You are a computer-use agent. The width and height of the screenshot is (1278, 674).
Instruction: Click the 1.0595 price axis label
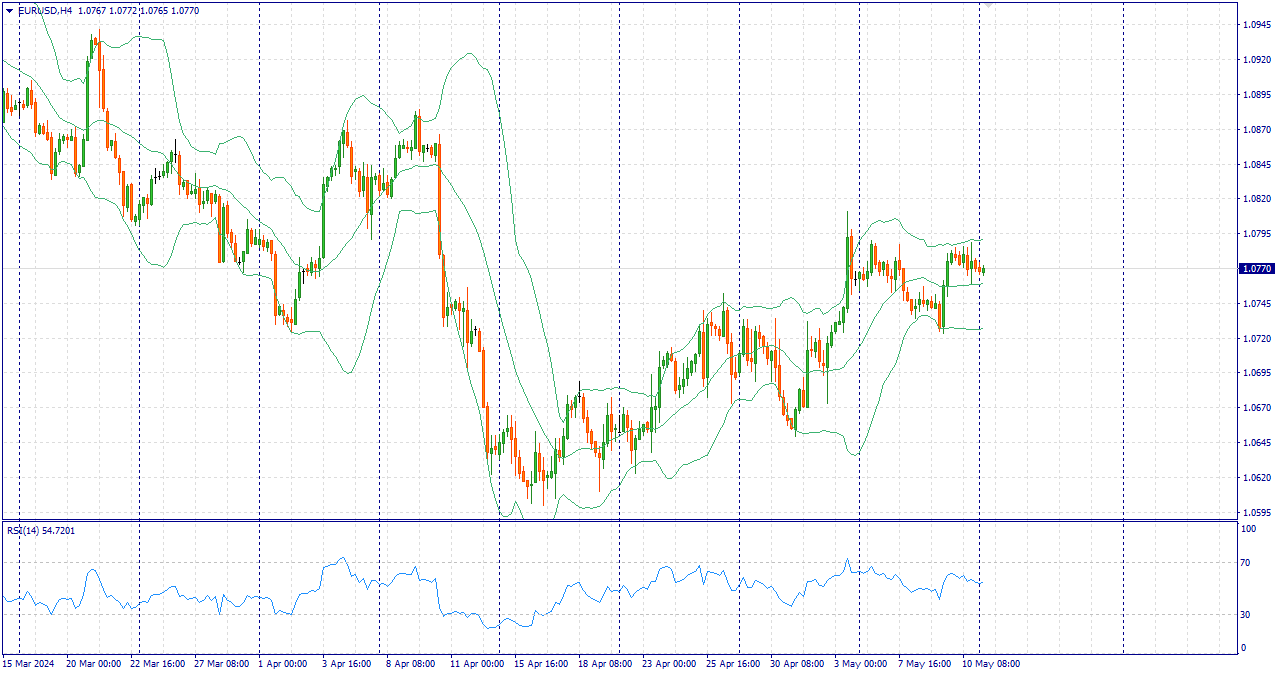coord(1256,513)
